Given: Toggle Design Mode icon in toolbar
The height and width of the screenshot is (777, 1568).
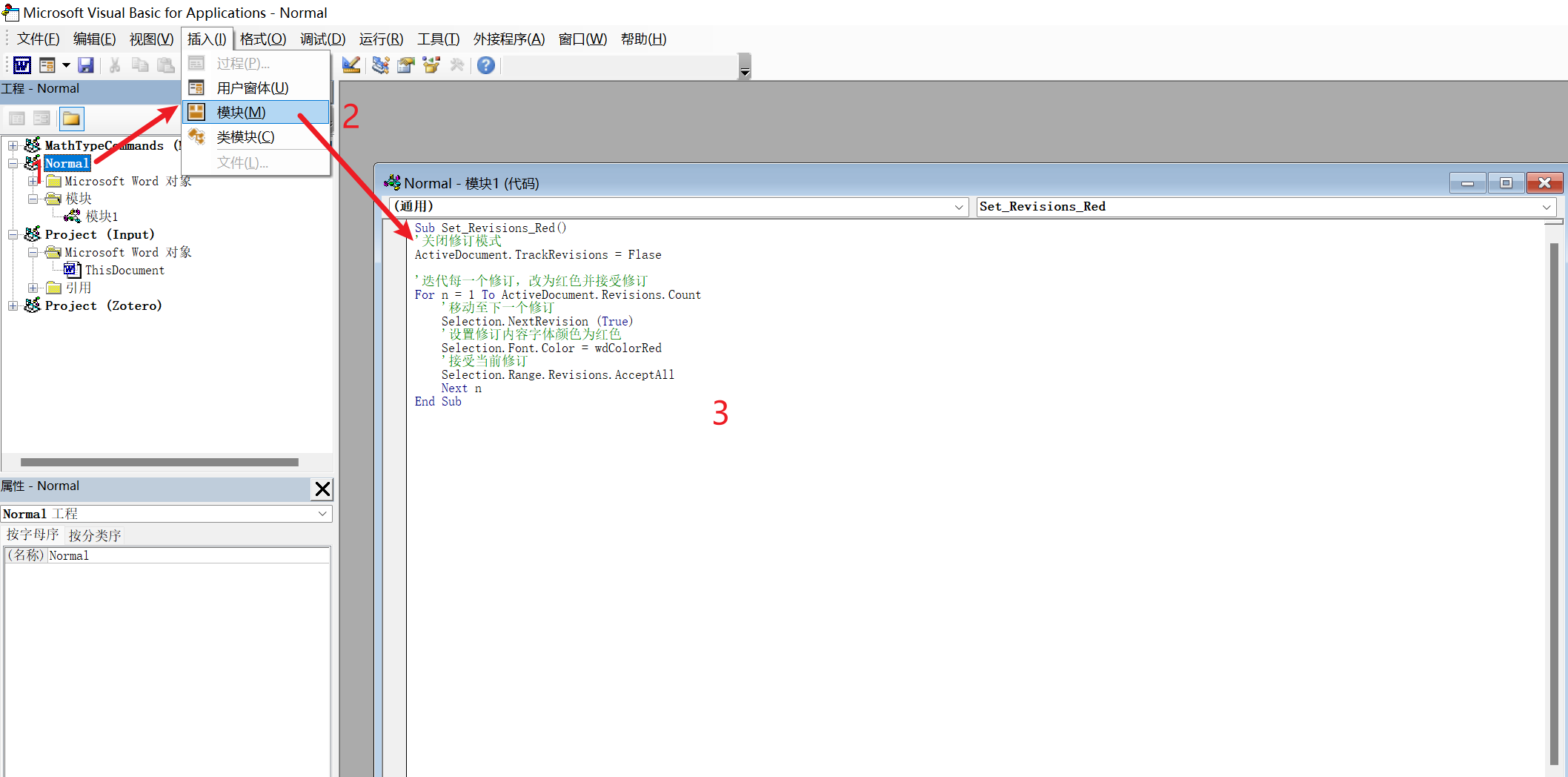Looking at the screenshot, I should [x=351, y=65].
